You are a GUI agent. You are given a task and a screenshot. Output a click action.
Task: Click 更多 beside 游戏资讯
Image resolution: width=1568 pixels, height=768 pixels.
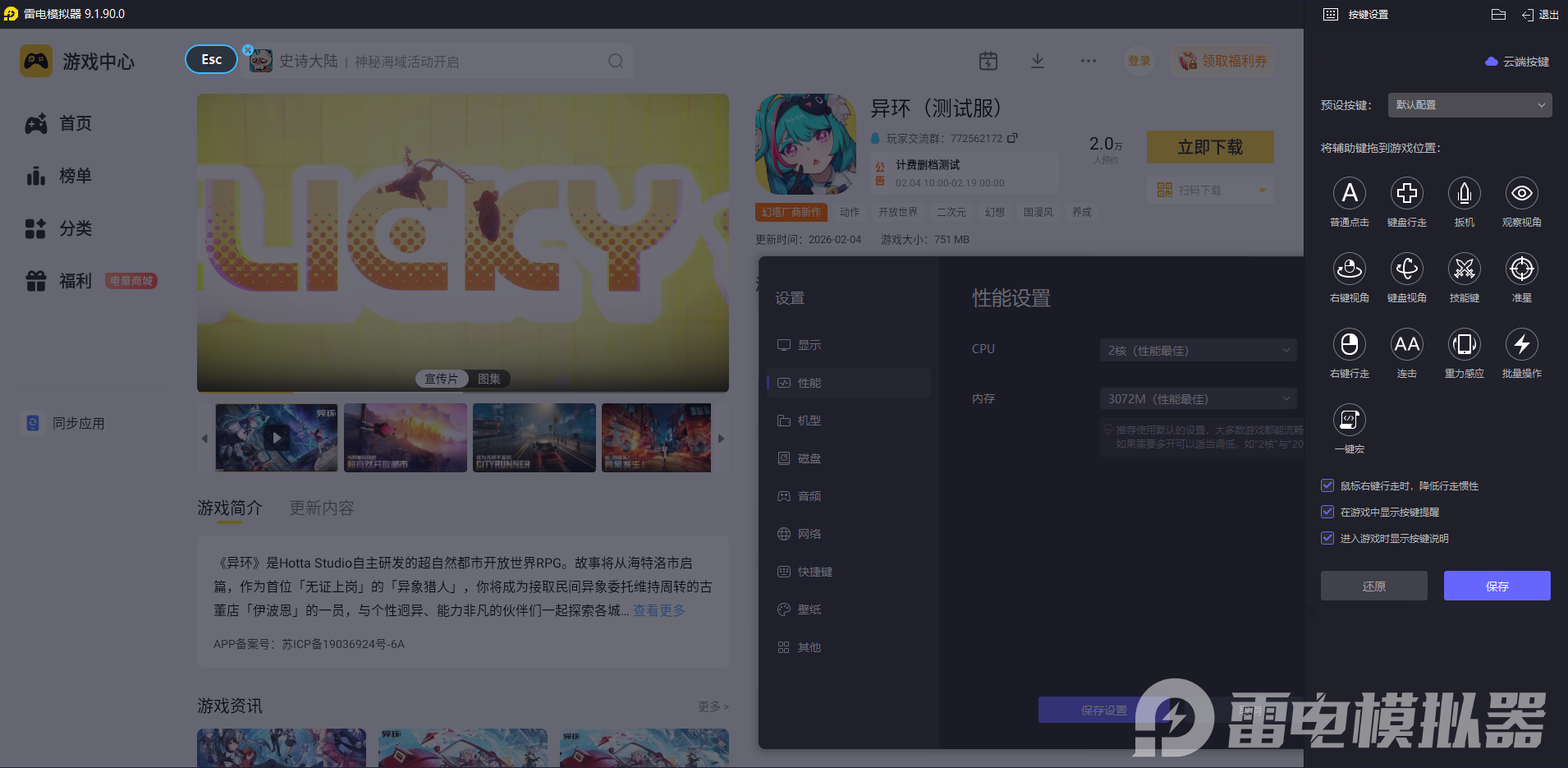coord(713,706)
